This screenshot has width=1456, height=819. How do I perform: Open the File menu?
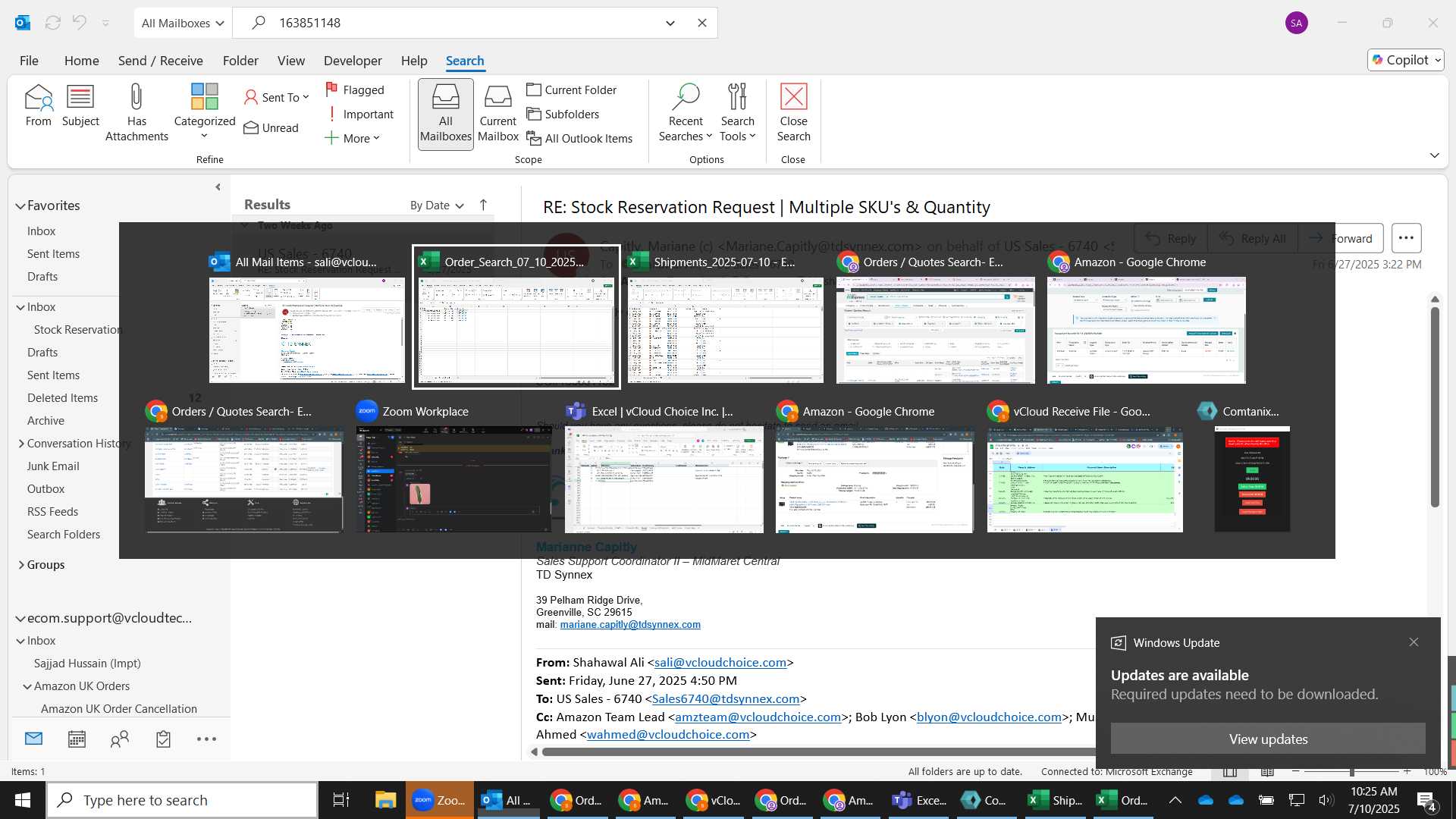click(x=29, y=60)
